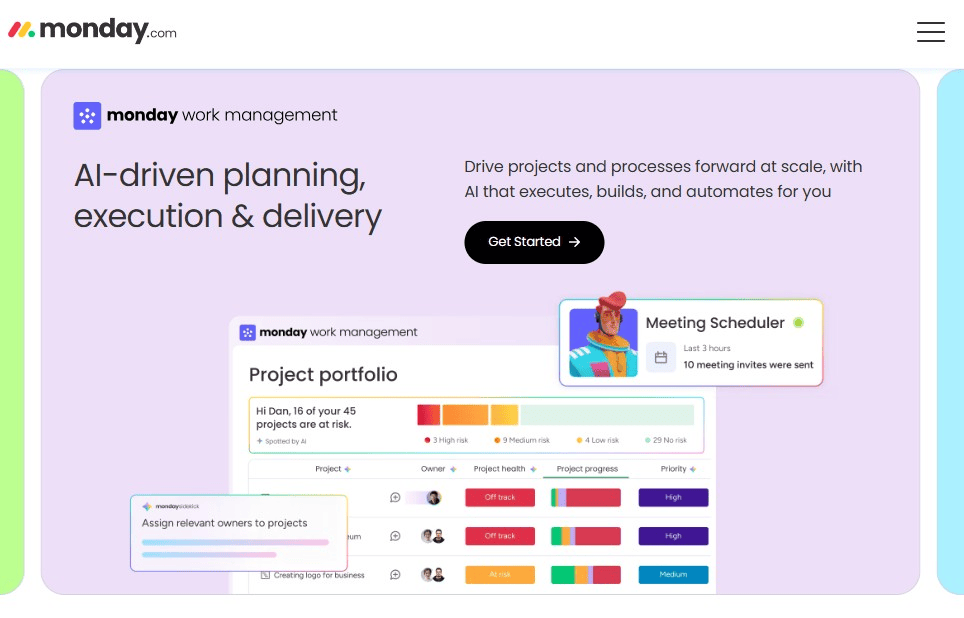Open the hamburger navigation menu

(x=930, y=31)
